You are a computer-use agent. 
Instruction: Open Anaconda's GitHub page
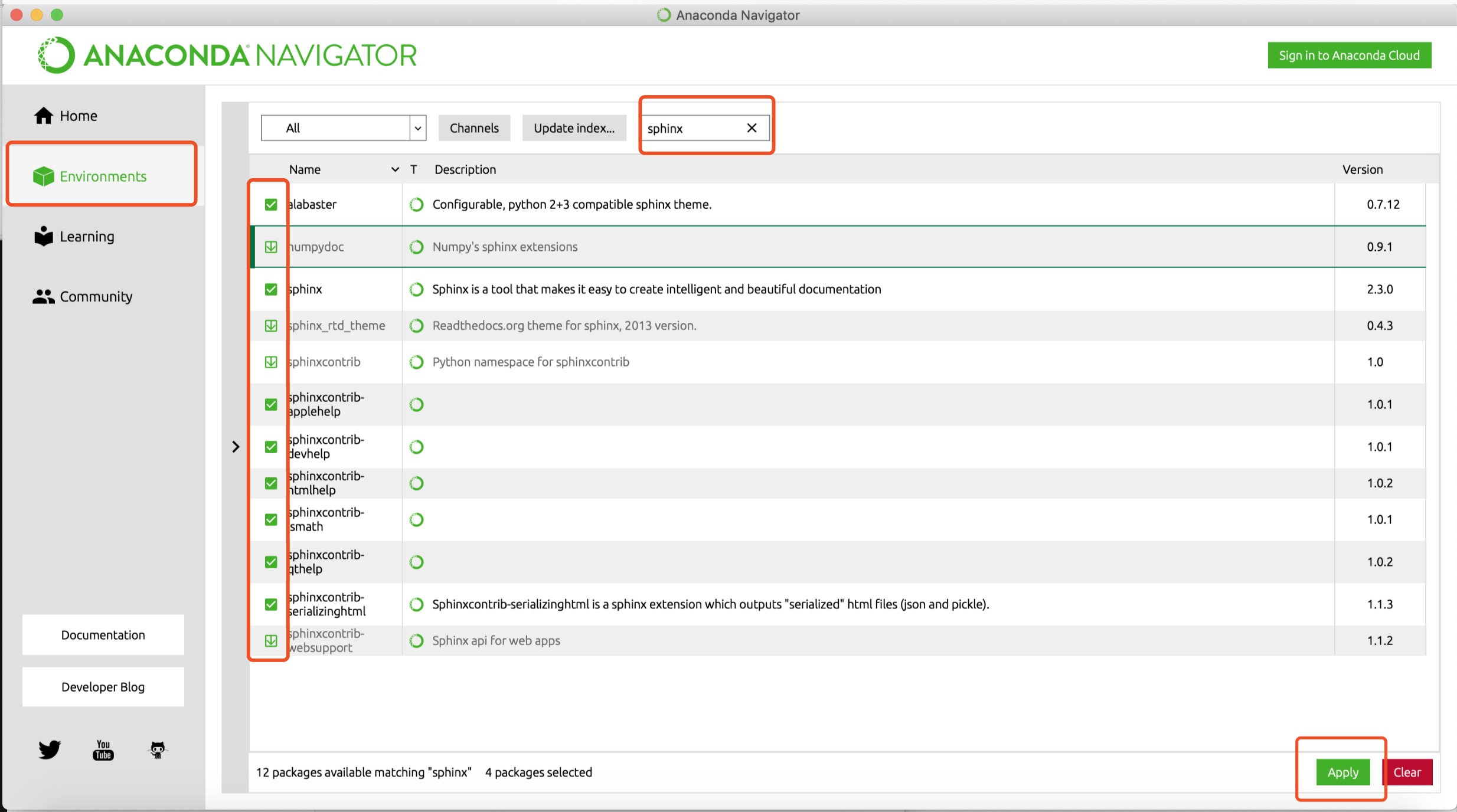point(156,749)
